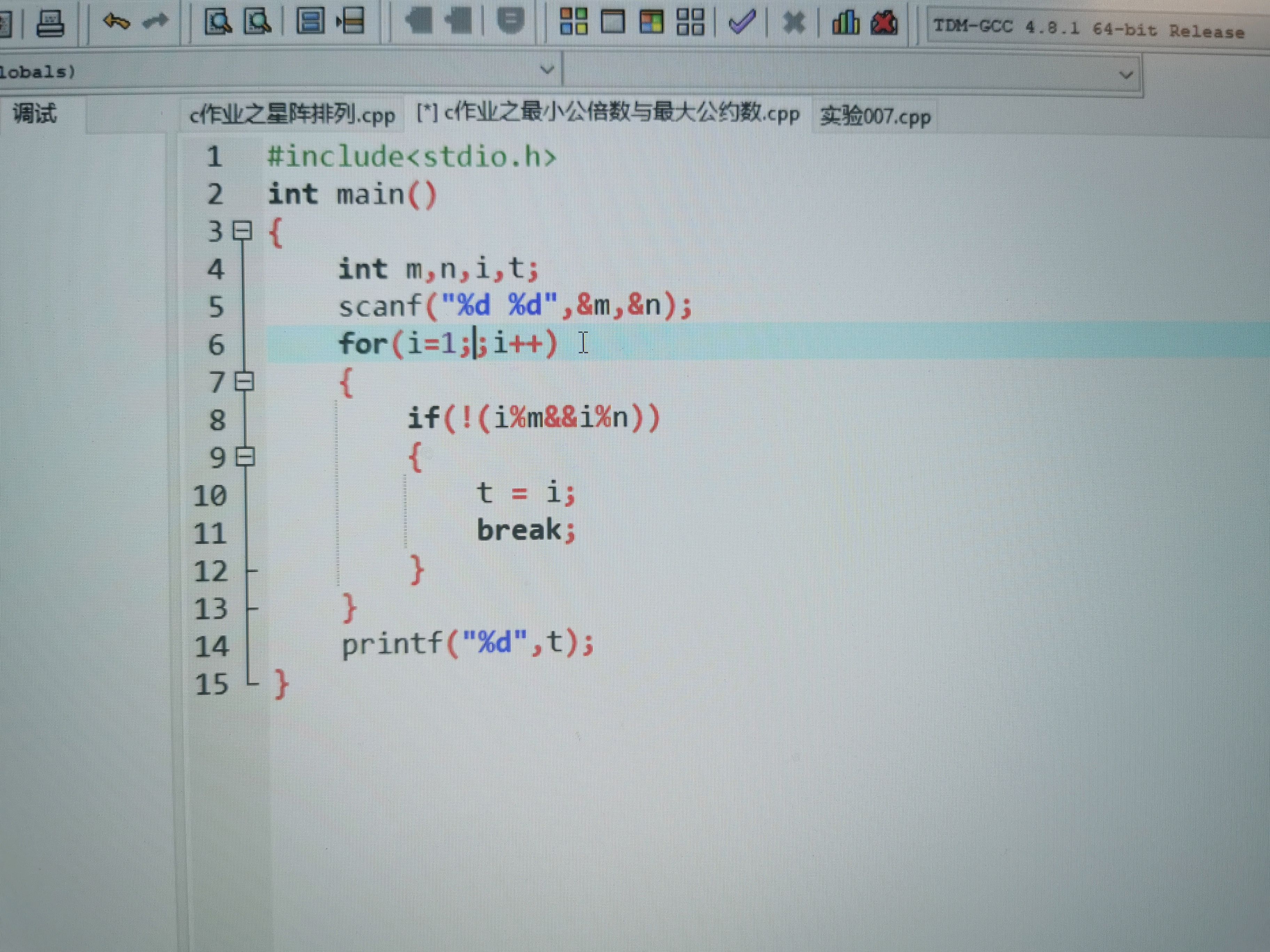
Task: Run the program with window icon
Action: (x=613, y=22)
